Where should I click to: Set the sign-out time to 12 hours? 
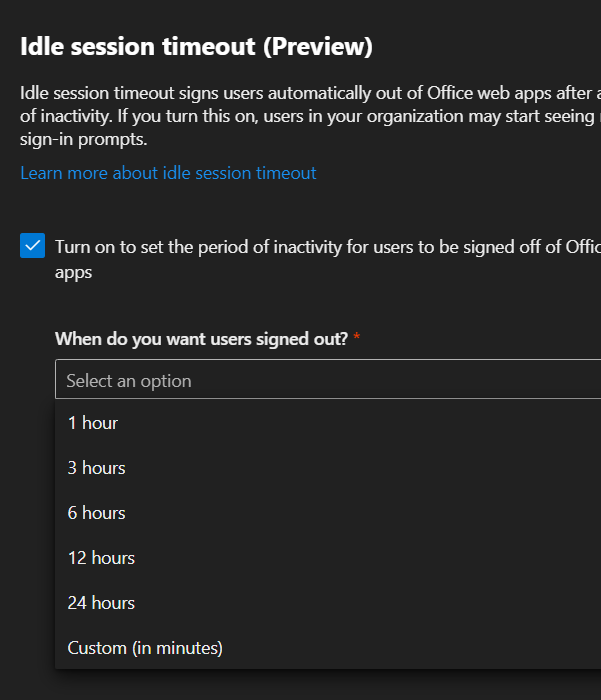101,558
